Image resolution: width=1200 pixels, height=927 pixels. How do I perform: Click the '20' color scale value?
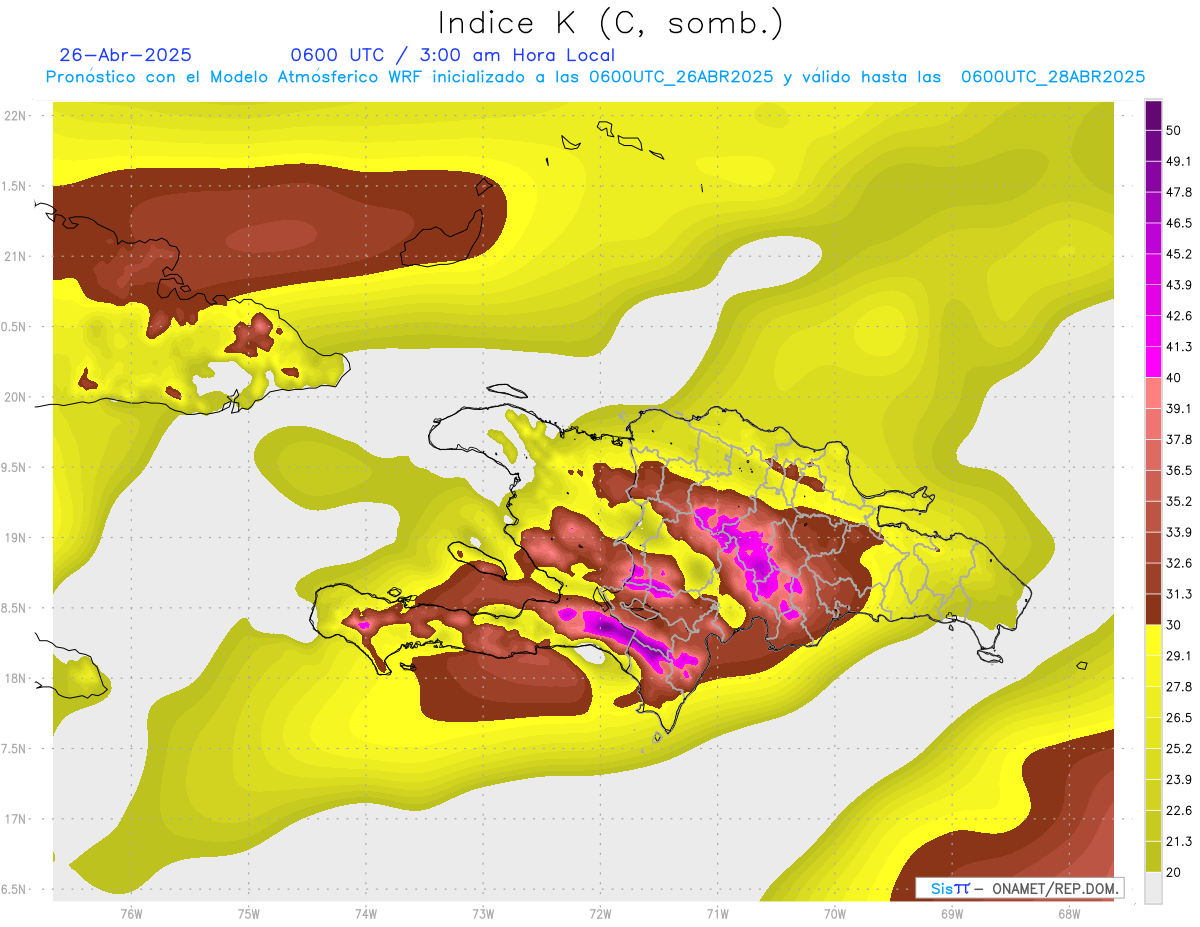coord(1173,872)
